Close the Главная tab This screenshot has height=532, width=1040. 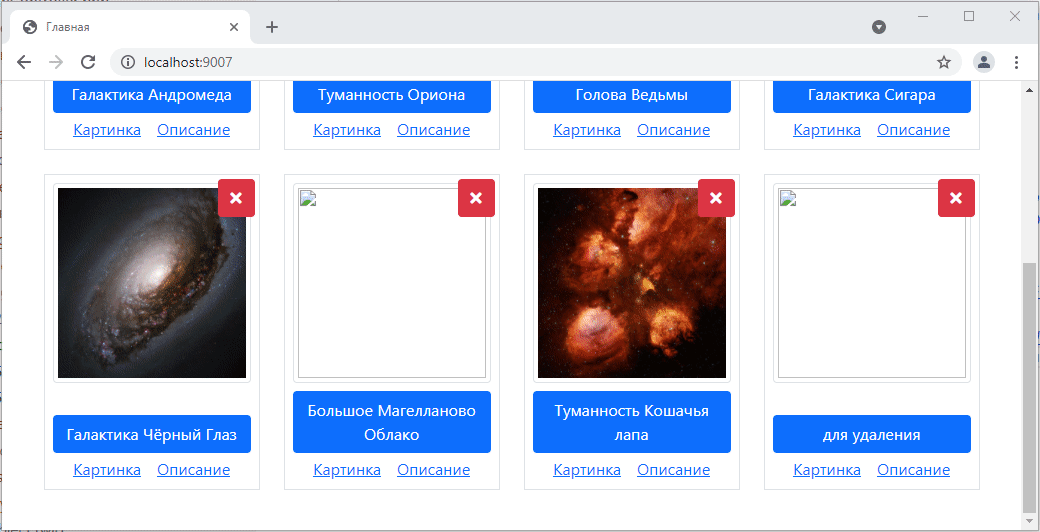(235, 27)
